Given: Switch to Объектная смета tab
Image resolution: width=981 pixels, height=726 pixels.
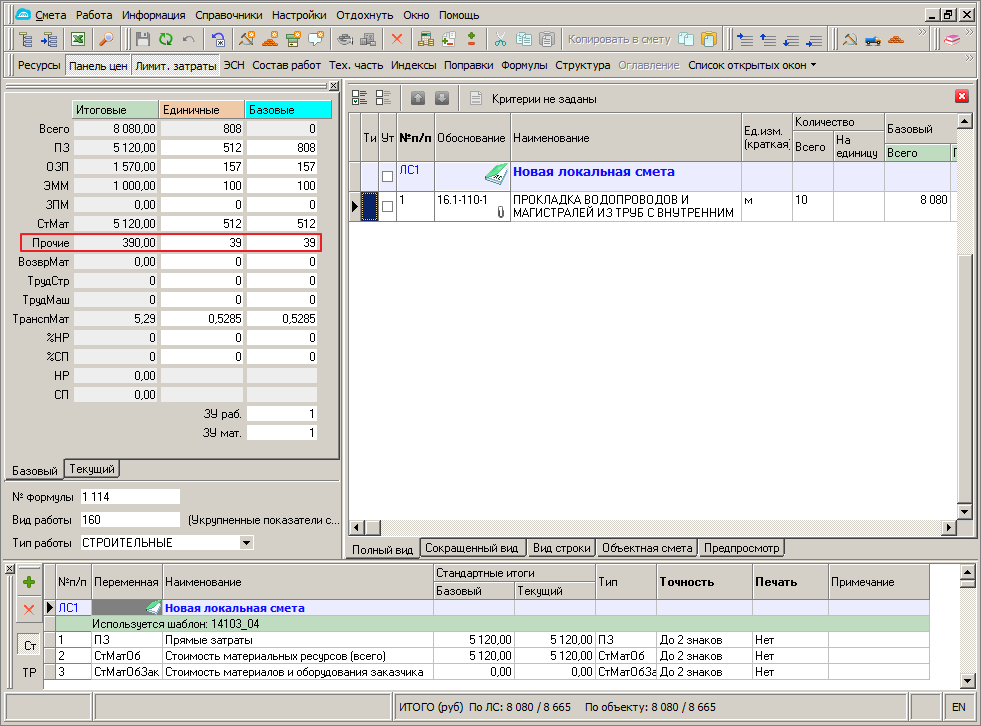Looking at the screenshot, I should tap(647, 548).
